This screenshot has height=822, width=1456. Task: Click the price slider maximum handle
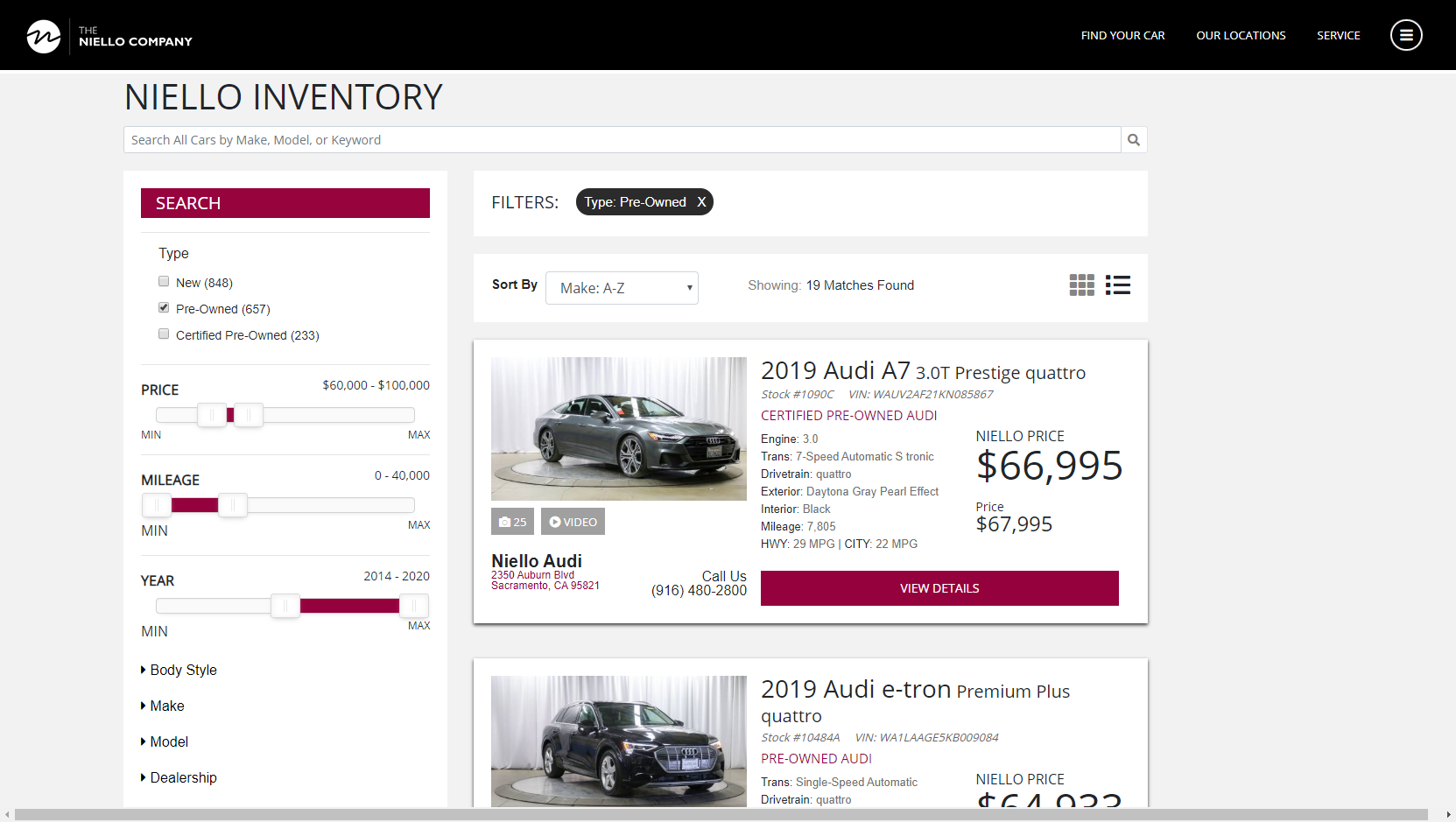249,415
